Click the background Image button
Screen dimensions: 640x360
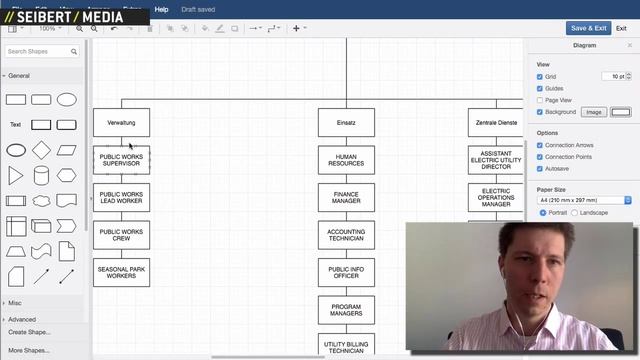tap(594, 112)
